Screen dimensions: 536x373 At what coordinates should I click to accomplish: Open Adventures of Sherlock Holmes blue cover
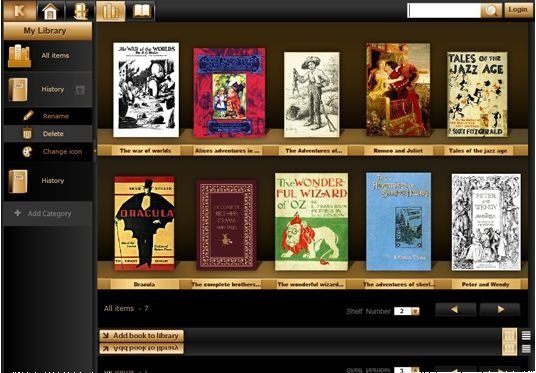tap(399, 222)
